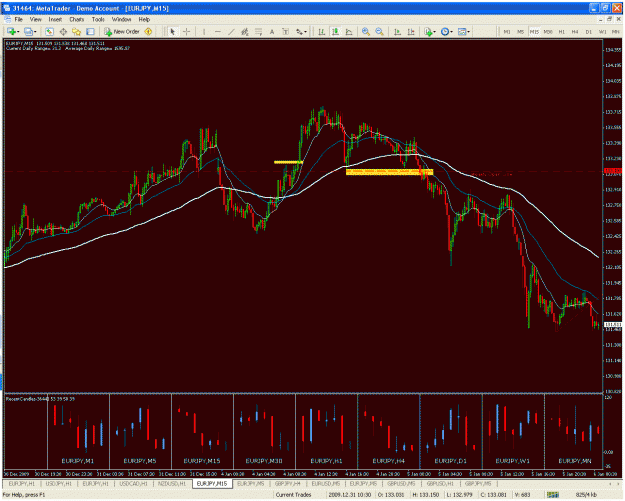Switch chart to line chart
Screen dimensions: 625x501
349,31
